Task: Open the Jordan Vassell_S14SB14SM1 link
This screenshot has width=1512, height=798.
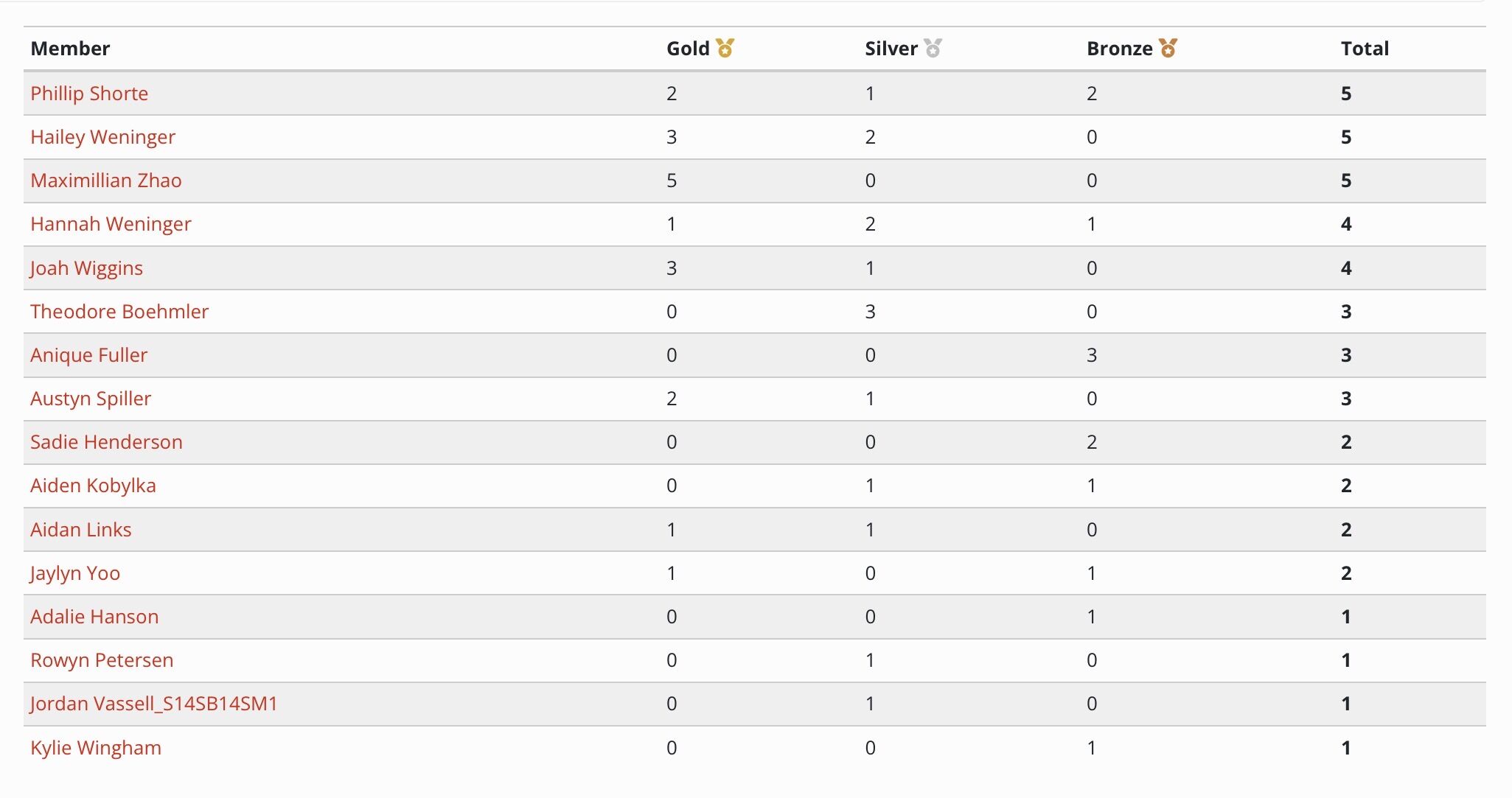Action: 153,704
